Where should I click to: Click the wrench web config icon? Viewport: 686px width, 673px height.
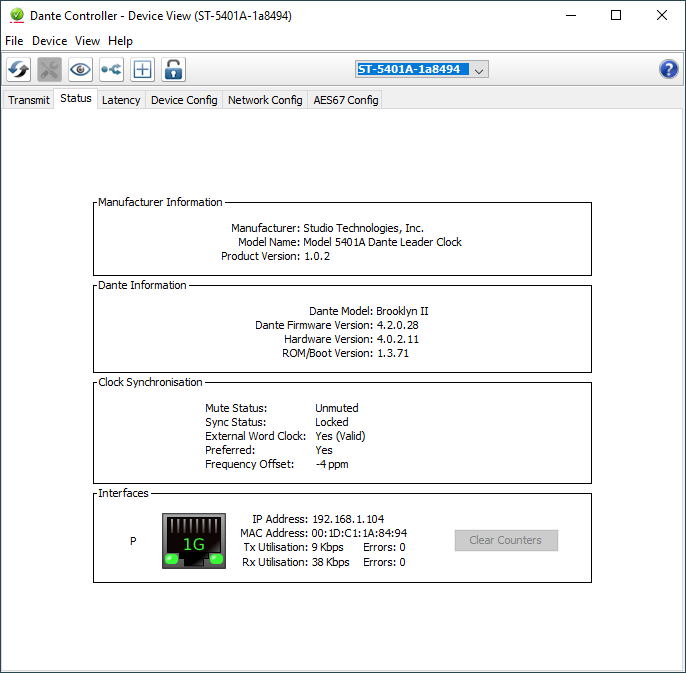49,69
